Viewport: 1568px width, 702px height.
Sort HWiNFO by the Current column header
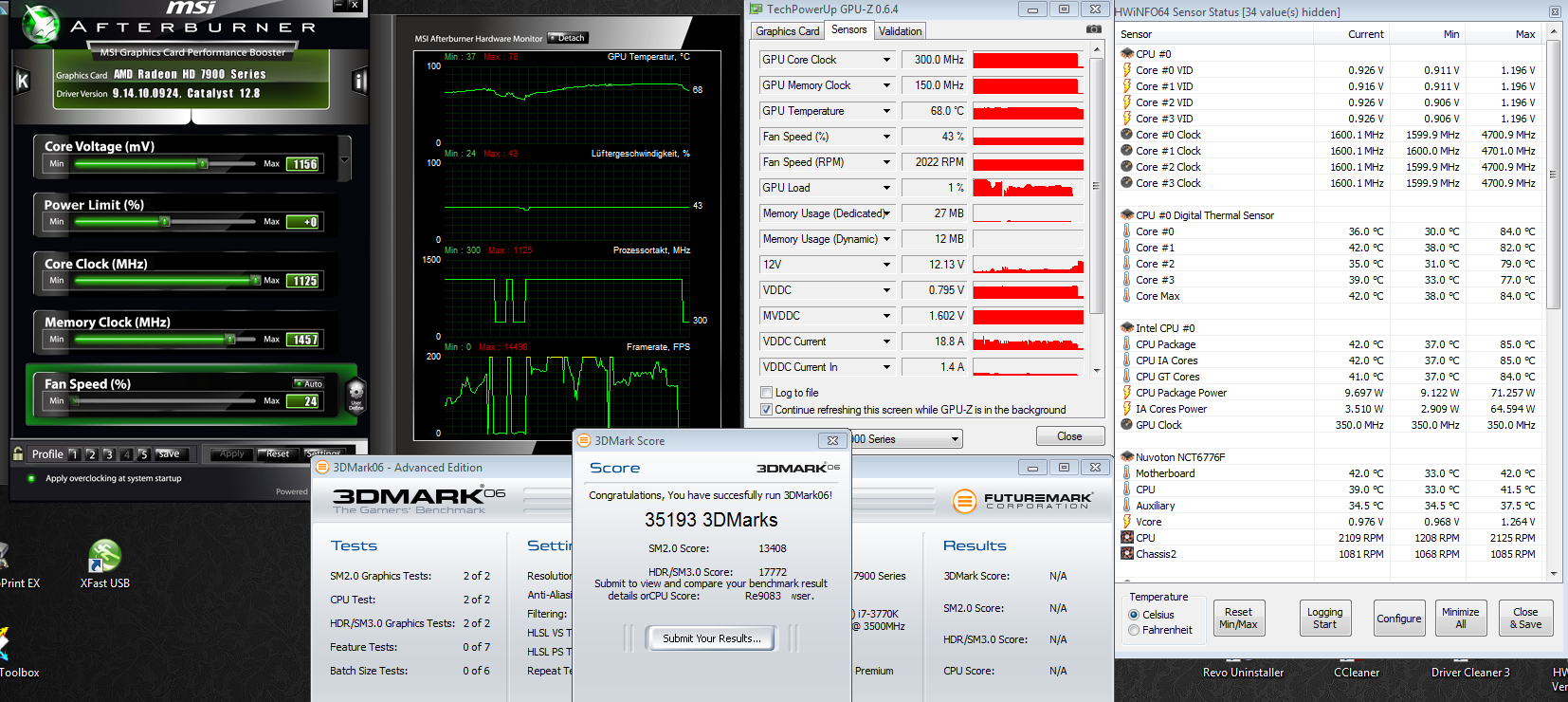tap(1365, 34)
